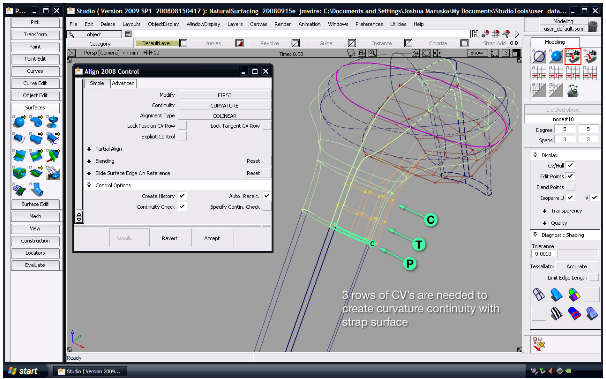Select the green and blue cube surface tool

point(19,172)
